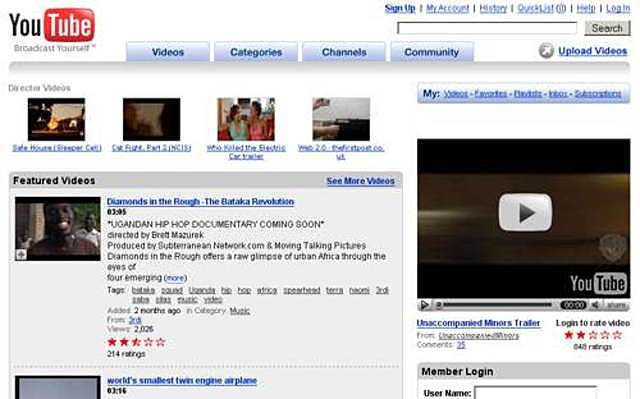Open Inbox in the My: bar
640x399 pixels.
point(558,94)
